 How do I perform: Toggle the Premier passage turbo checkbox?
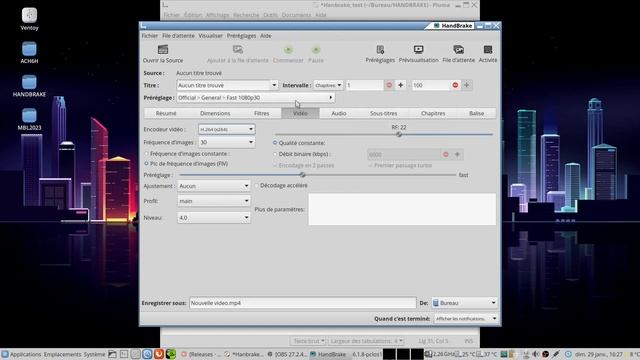[371, 166]
